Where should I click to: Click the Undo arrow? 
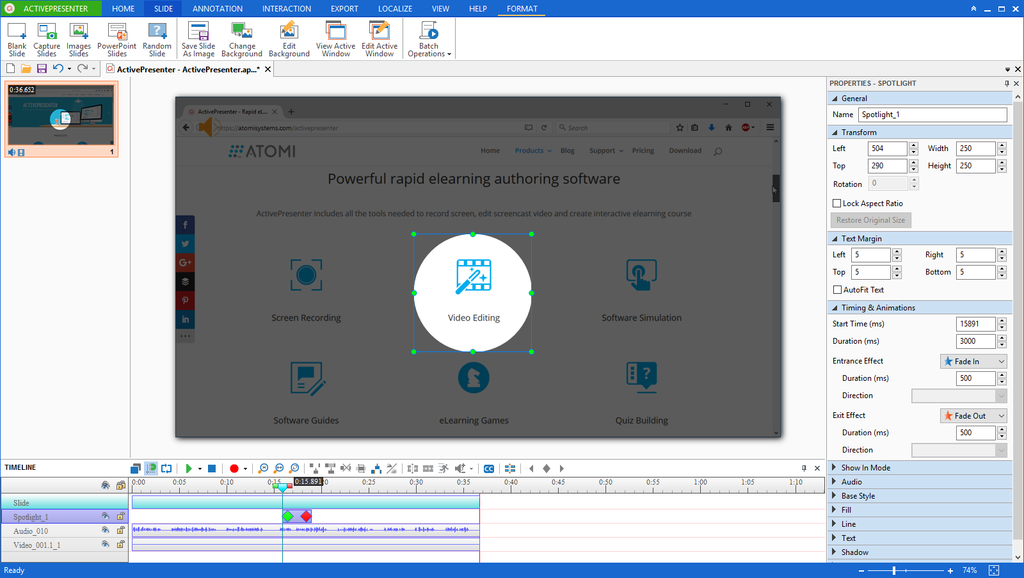point(58,69)
